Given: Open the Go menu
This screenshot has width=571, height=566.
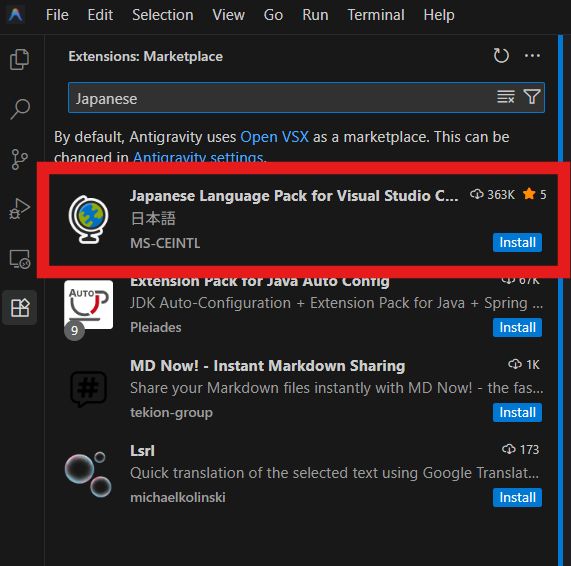Looking at the screenshot, I should [273, 15].
